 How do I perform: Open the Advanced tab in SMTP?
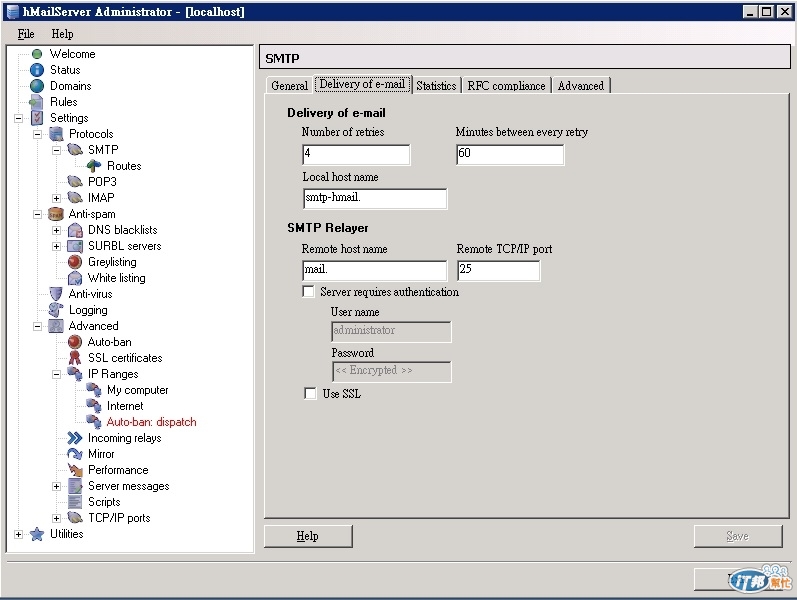tap(581, 85)
